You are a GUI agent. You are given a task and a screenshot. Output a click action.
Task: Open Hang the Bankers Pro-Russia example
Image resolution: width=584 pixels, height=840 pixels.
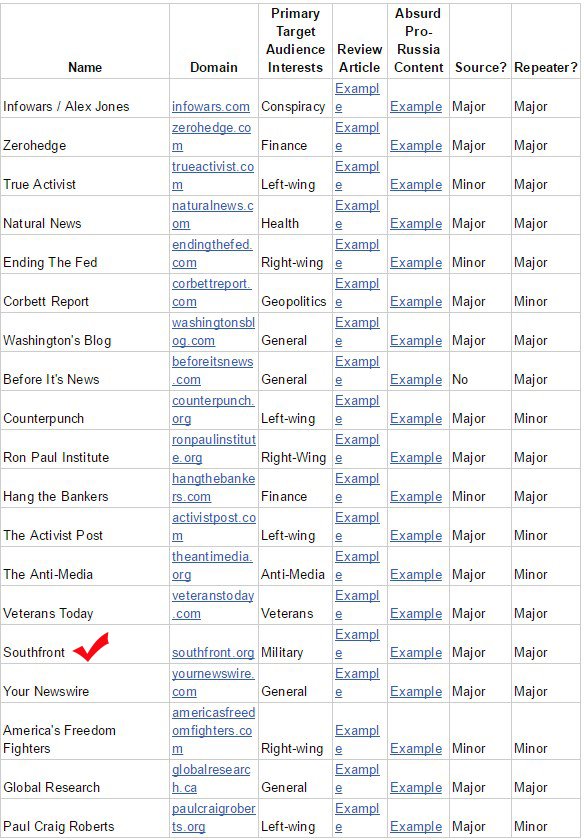[416, 497]
